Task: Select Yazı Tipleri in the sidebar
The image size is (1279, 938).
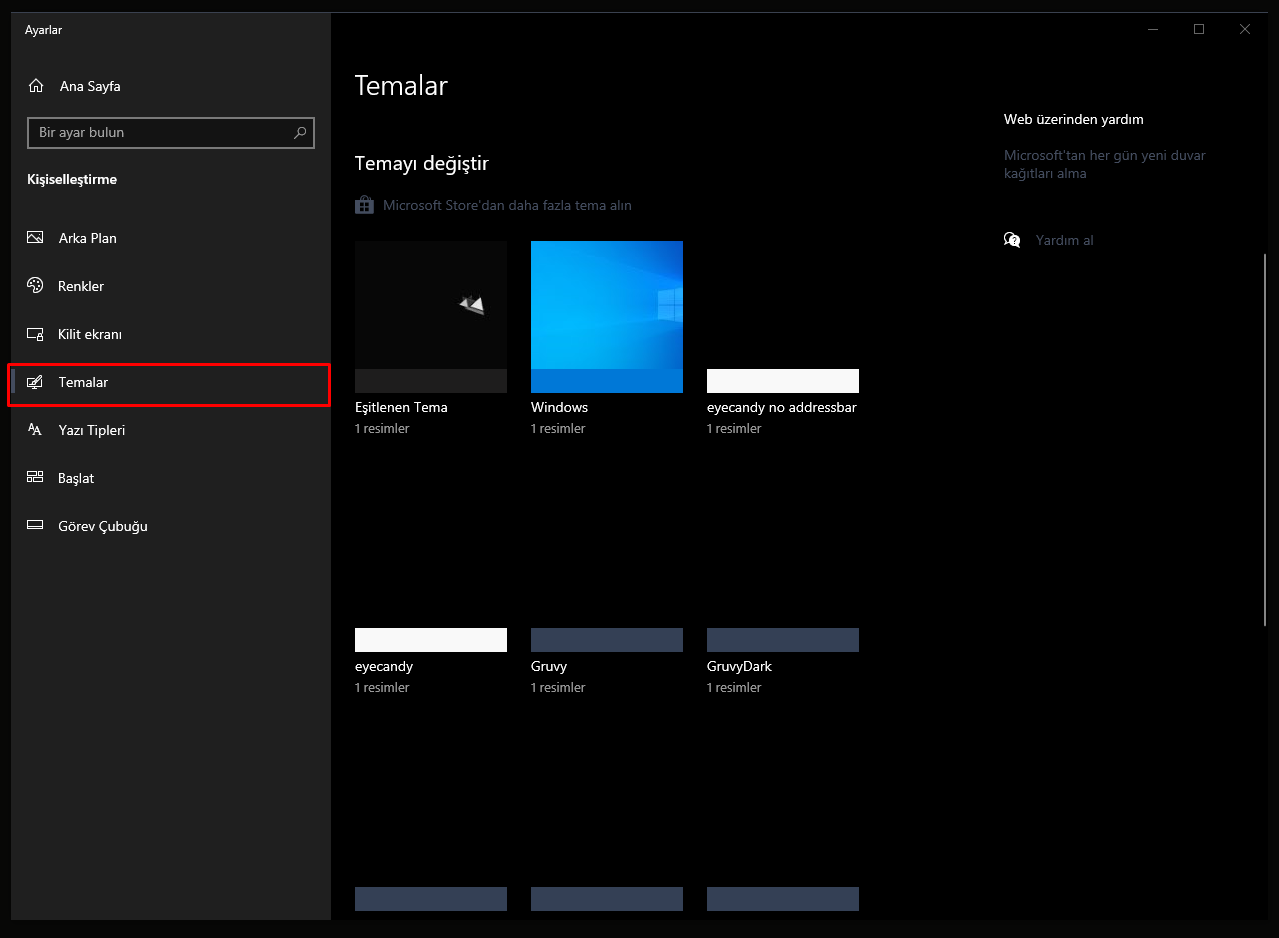Action: [x=169, y=430]
